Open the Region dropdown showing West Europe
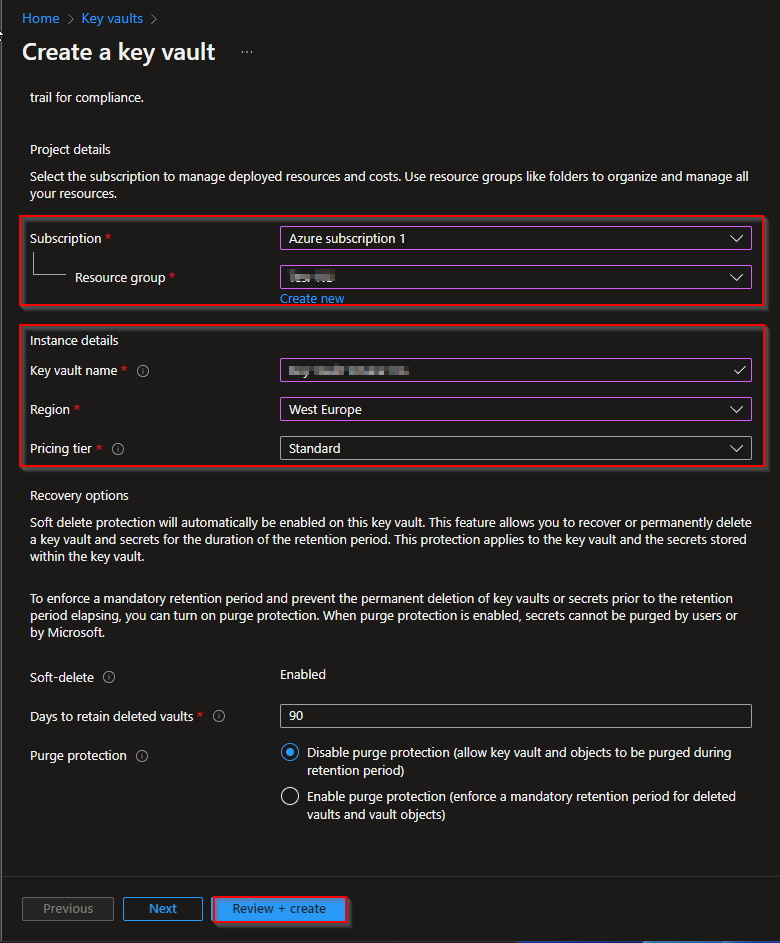 tap(515, 409)
